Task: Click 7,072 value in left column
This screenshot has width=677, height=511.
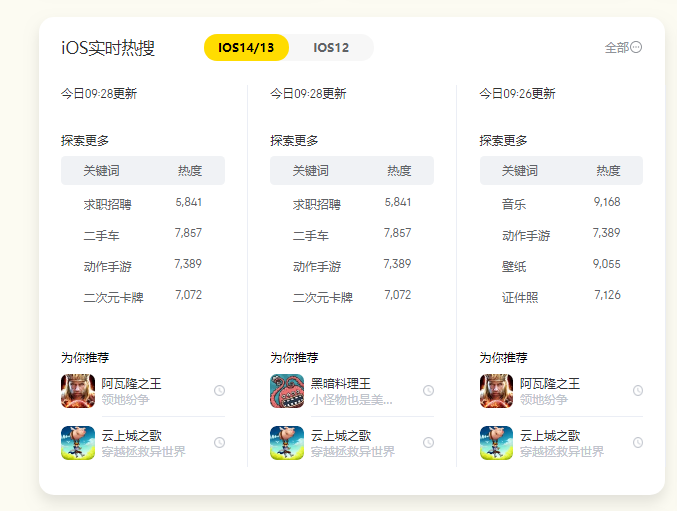Action: [189, 295]
